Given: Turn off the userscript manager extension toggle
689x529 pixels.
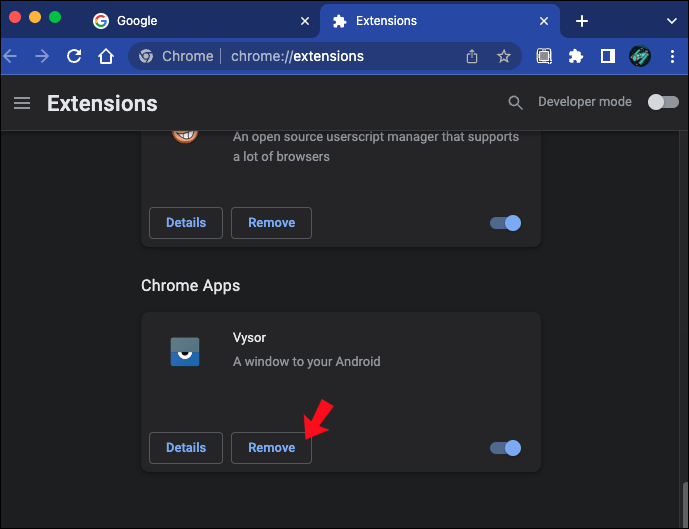Looking at the screenshot, I should pyautogui.click(x=505, y=223).
